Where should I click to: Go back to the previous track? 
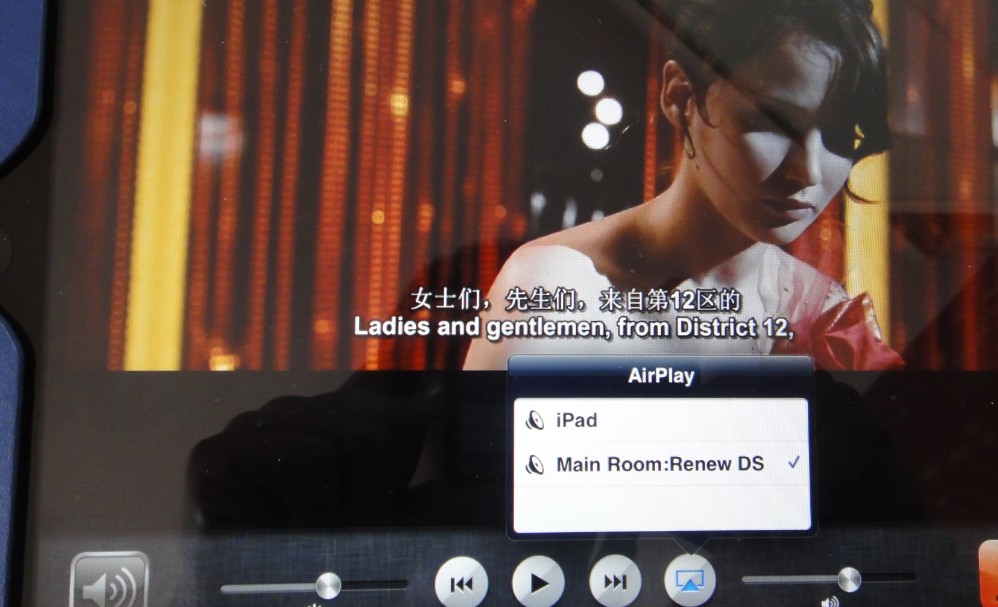[461, 583]
